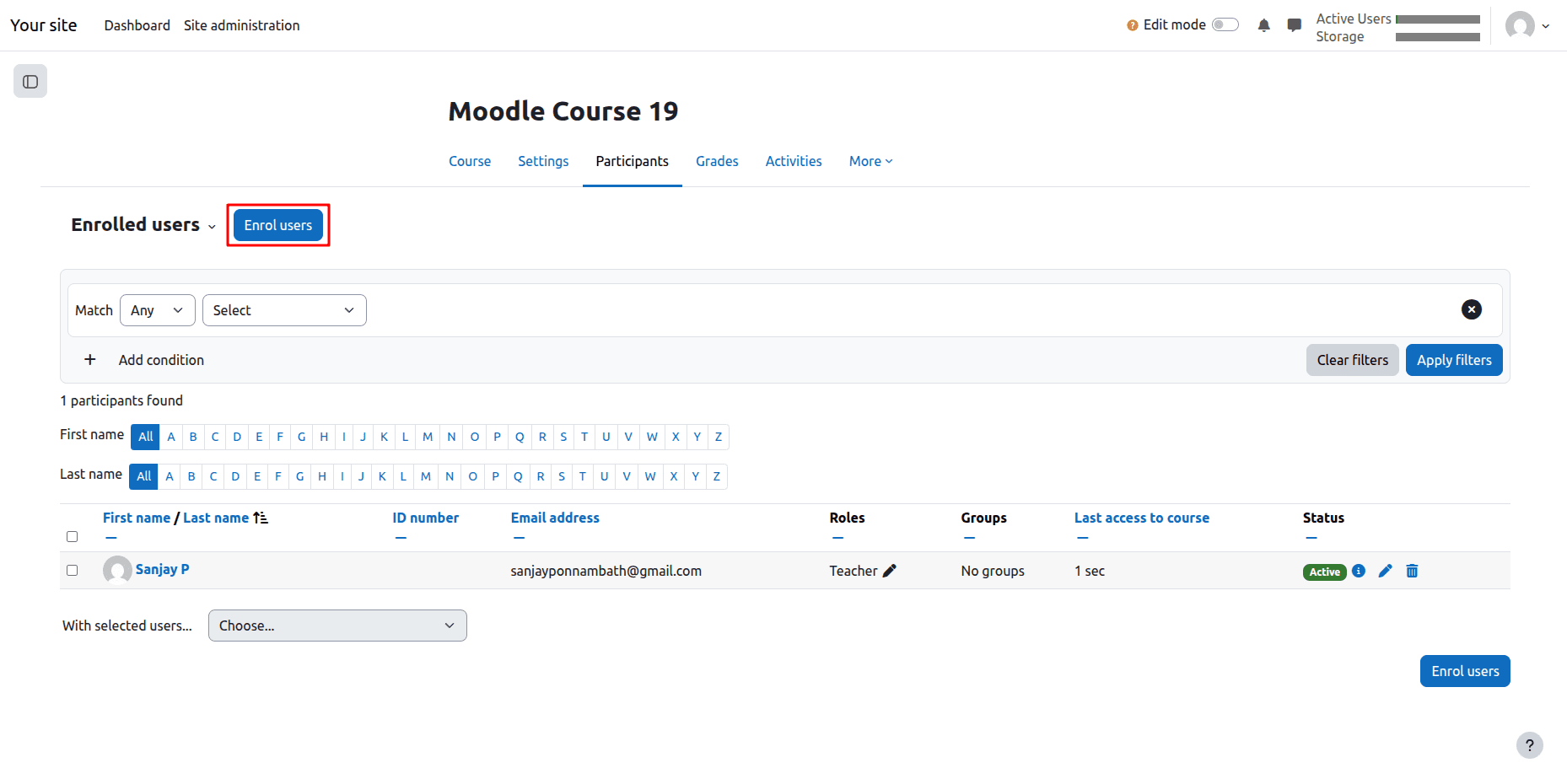Open notifications bell icon

point(1263,25)
